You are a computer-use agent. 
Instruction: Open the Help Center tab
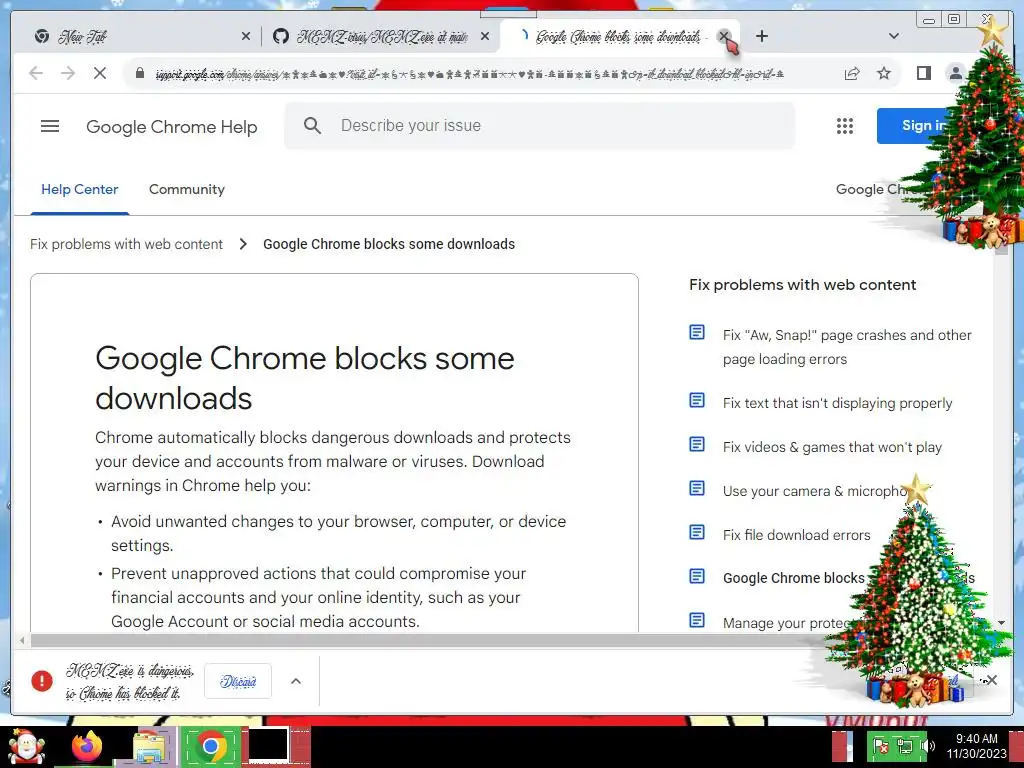pos(80,189)
